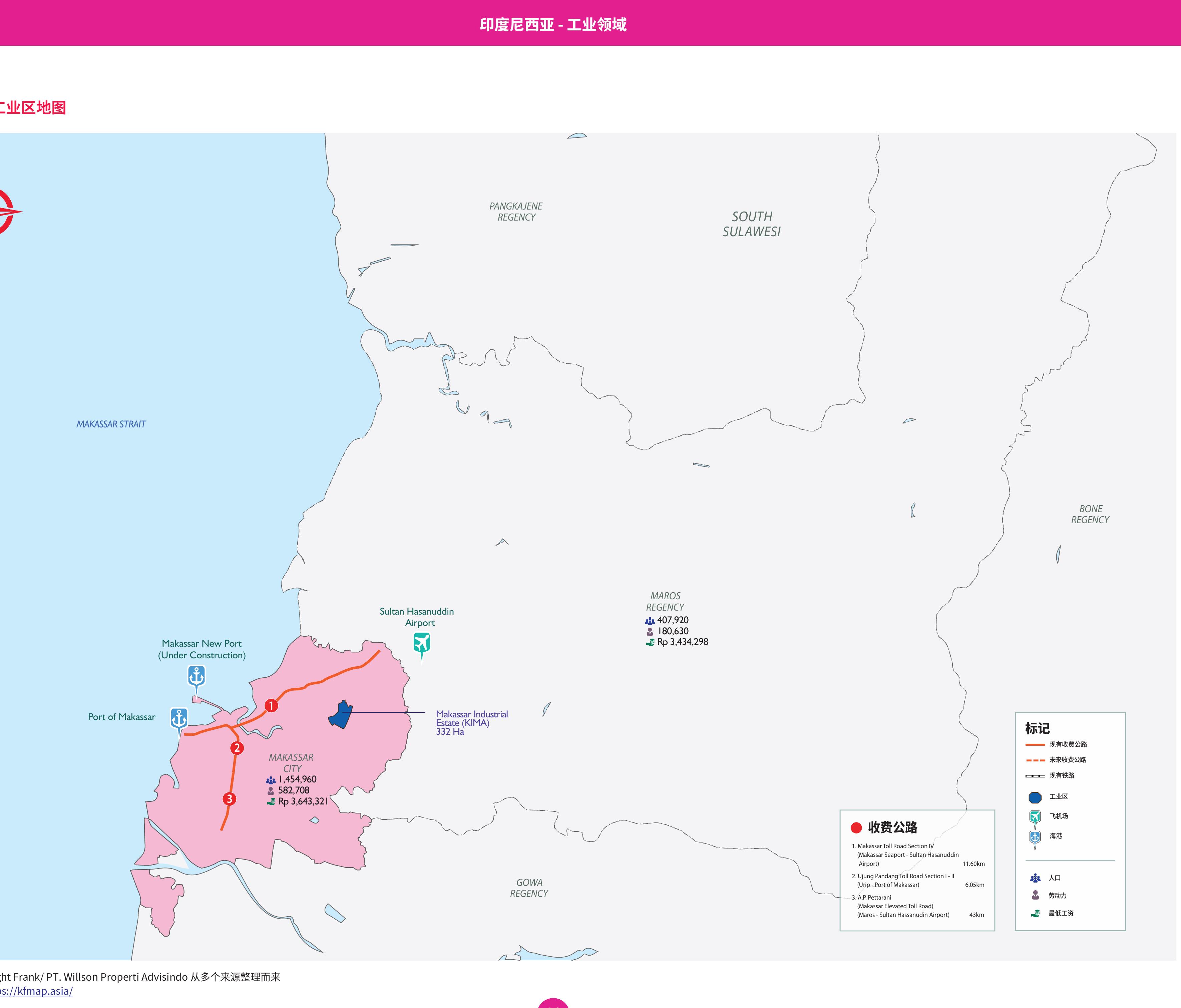The height and width of the screenshot is (1008, 1181).
Task: Click the Sultan Hasanuddin Airport plane icon
Action: 421,645
